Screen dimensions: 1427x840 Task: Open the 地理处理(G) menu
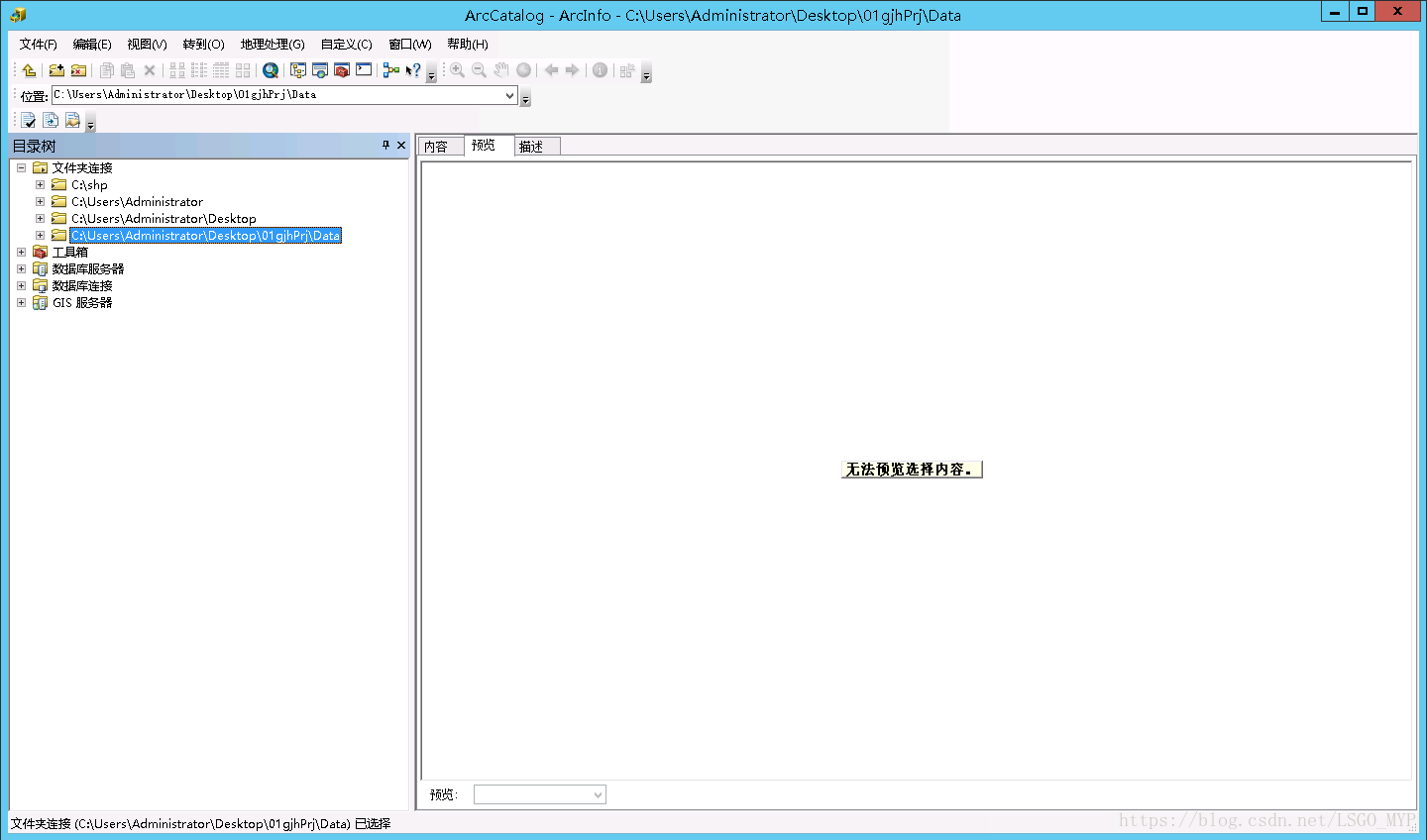(x=273, y=45)
